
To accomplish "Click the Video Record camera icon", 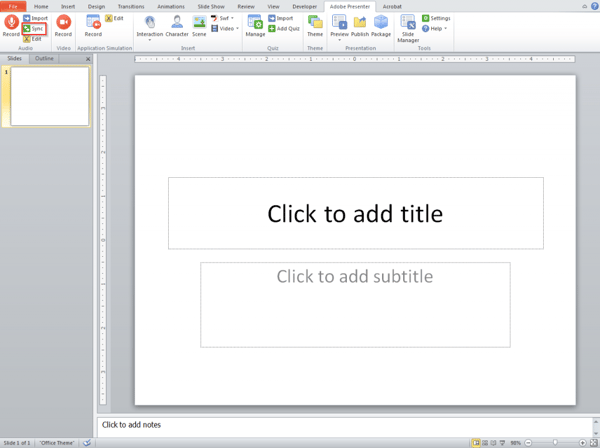I will (63, 23).
